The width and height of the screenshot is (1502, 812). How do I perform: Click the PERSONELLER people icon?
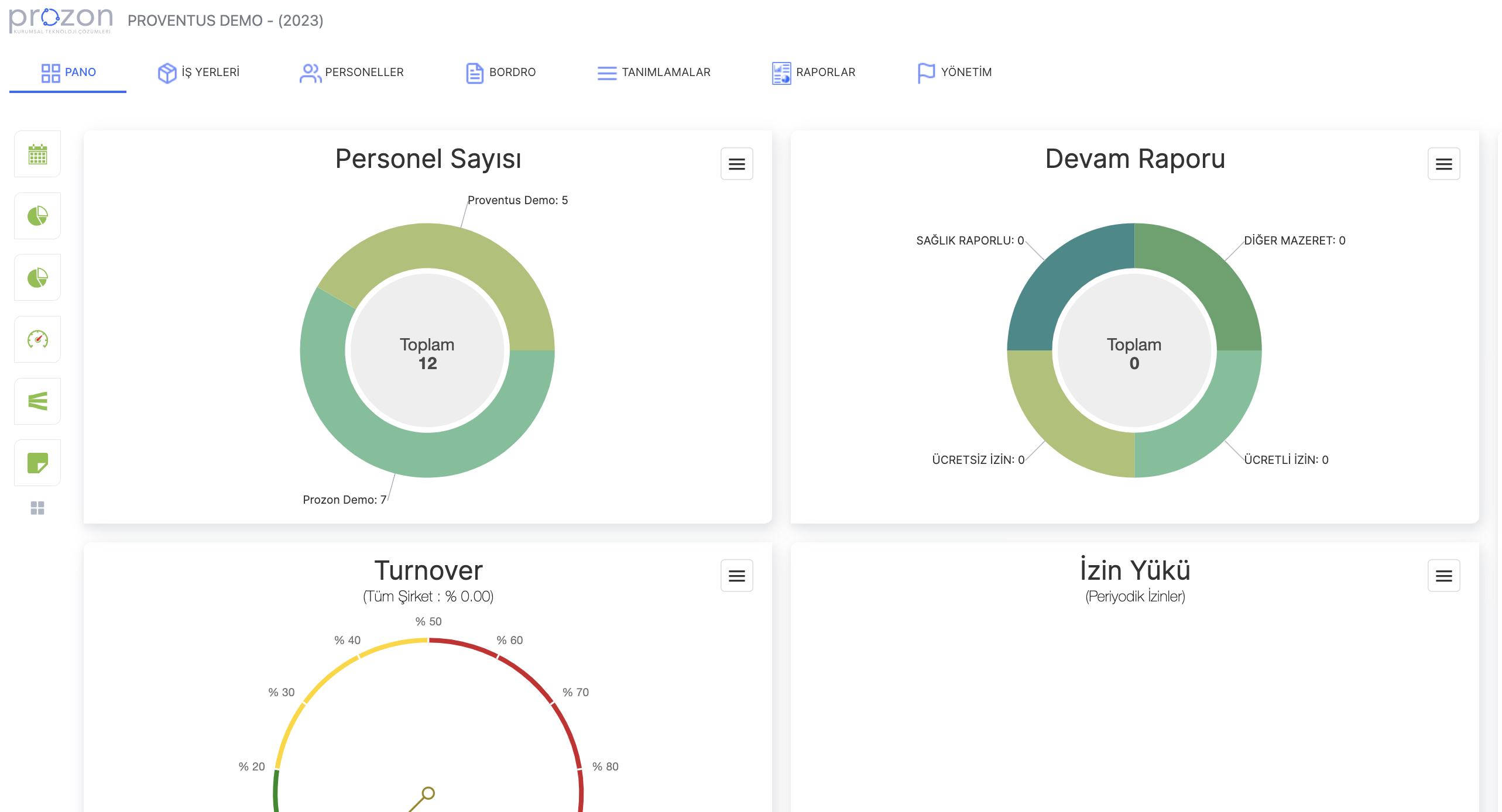pos(310,73)
